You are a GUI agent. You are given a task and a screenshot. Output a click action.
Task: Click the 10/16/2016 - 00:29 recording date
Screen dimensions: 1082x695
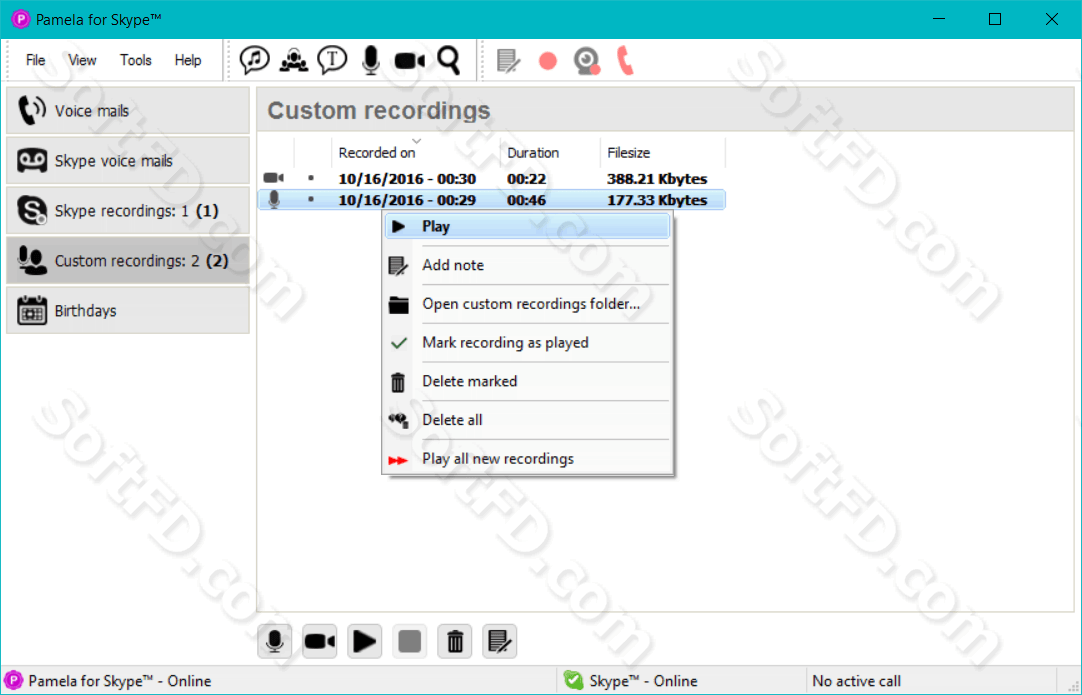(407, 200)
